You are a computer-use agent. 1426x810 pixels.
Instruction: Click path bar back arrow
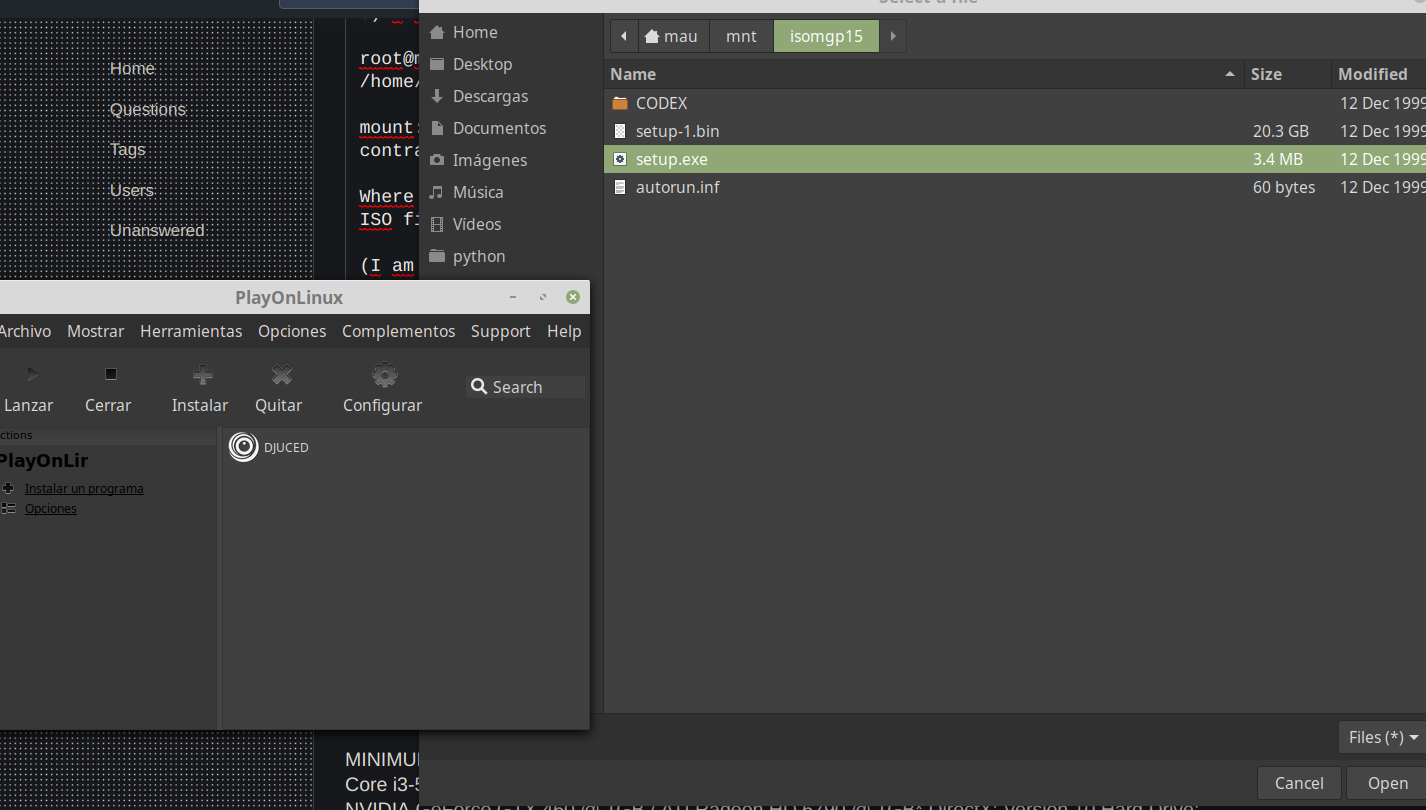tap(624, 36)
